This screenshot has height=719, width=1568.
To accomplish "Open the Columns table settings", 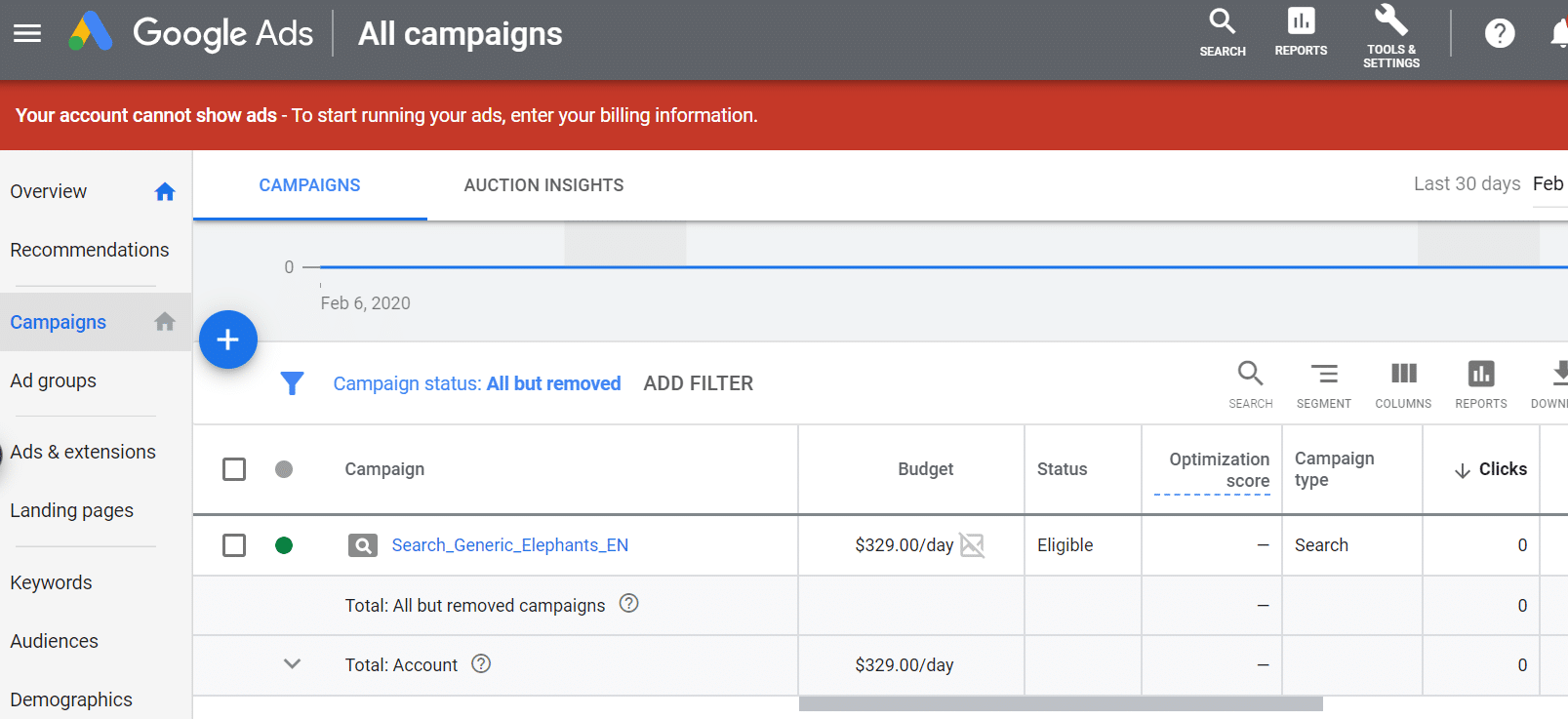I will (1403, 384).
